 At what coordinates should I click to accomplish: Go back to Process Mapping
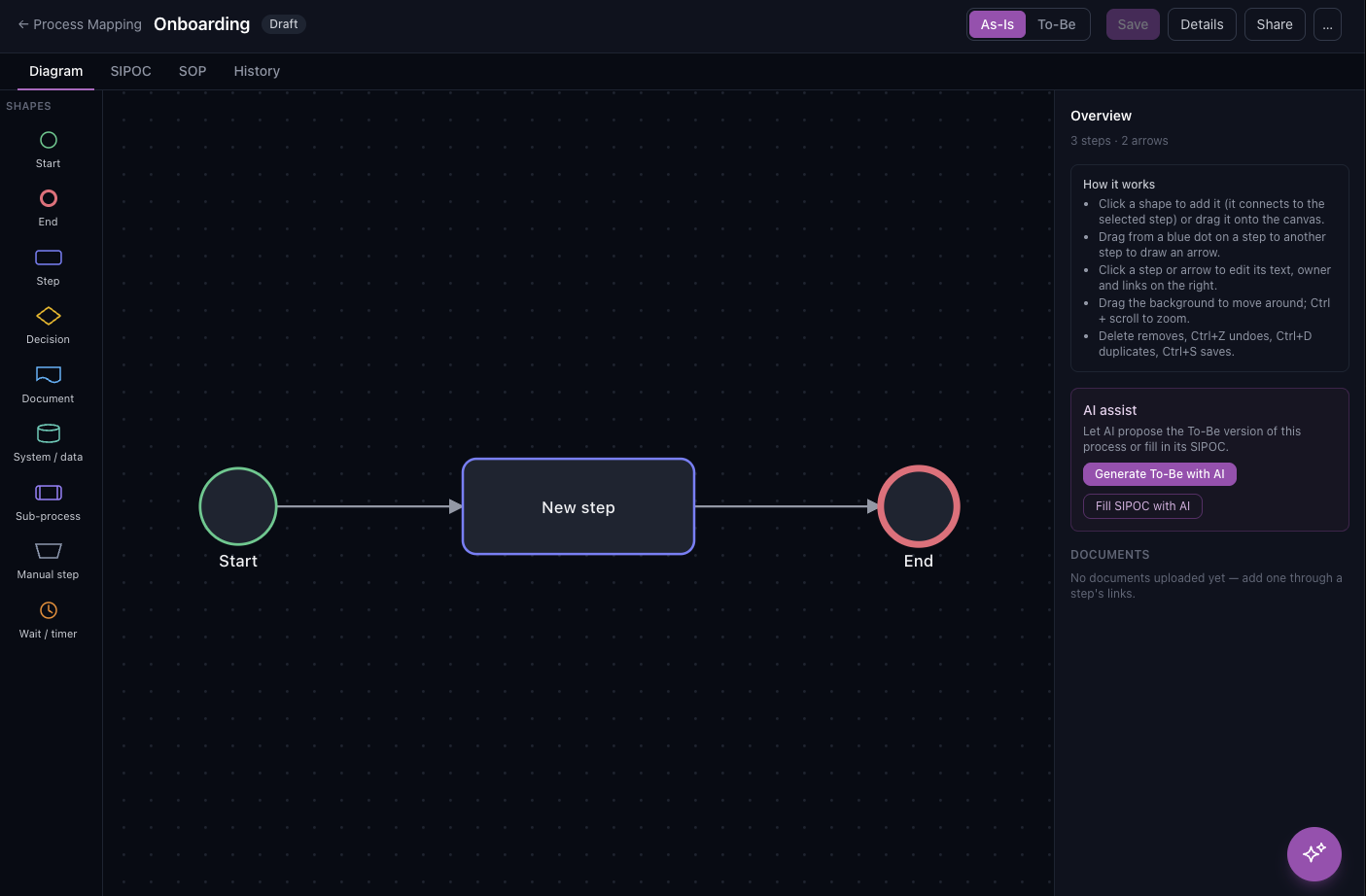[80, 24]
